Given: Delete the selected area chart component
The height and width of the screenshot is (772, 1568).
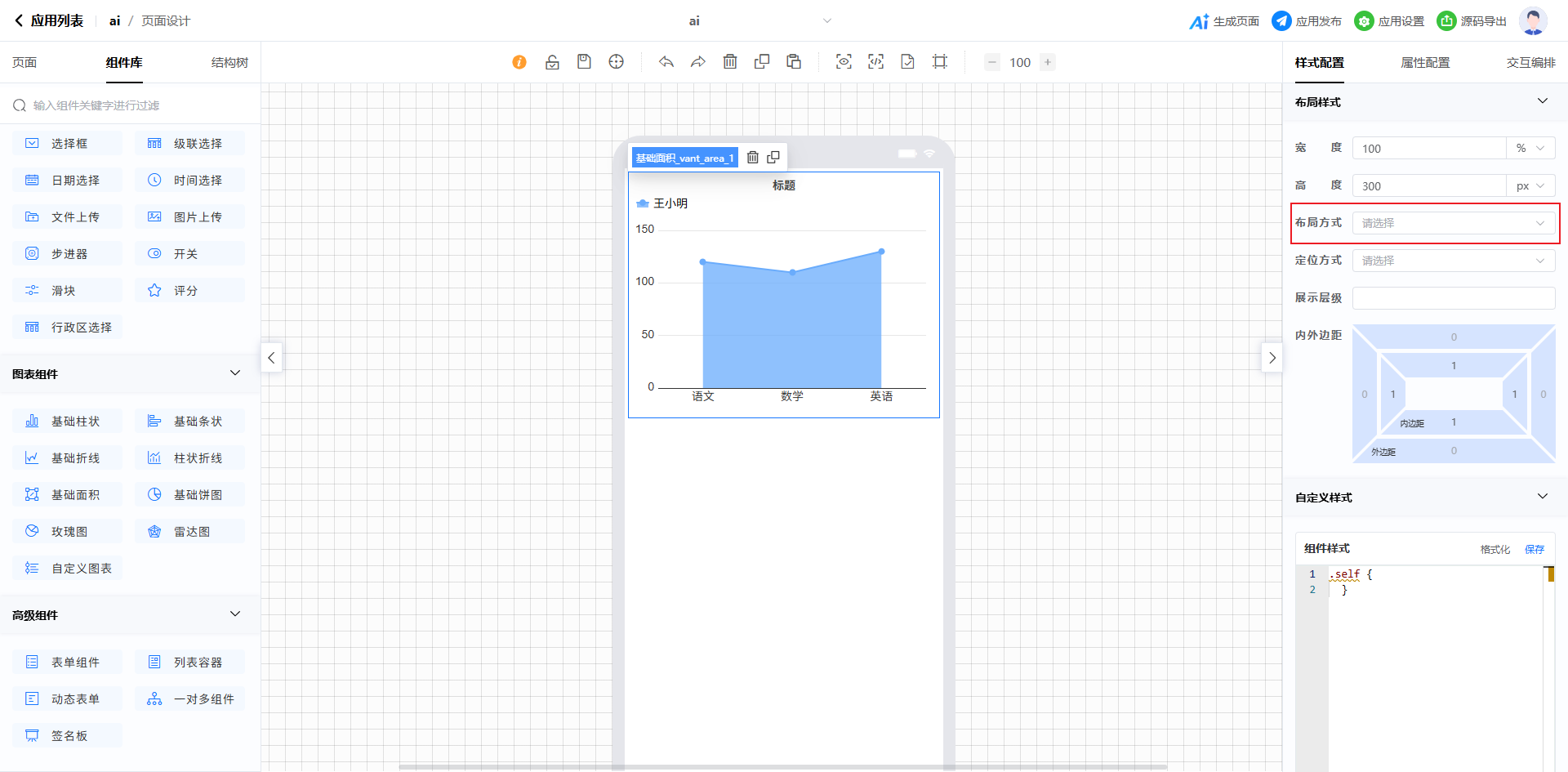Looking at the screenshot, I should 753,158.
